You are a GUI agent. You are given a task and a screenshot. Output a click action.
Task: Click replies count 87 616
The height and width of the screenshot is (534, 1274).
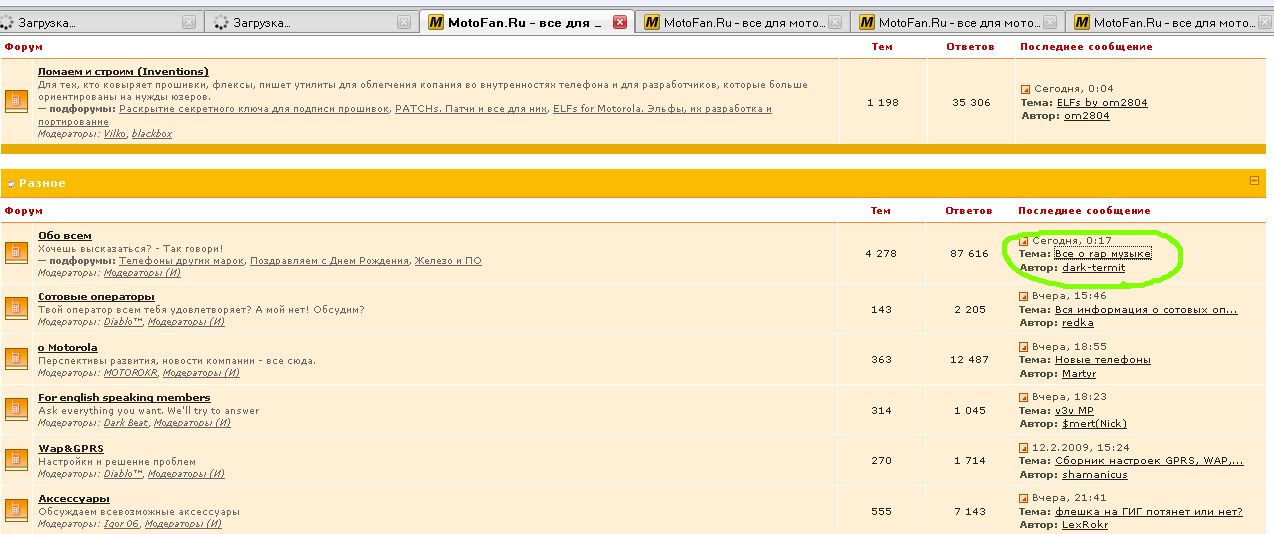tap(969, 254)
